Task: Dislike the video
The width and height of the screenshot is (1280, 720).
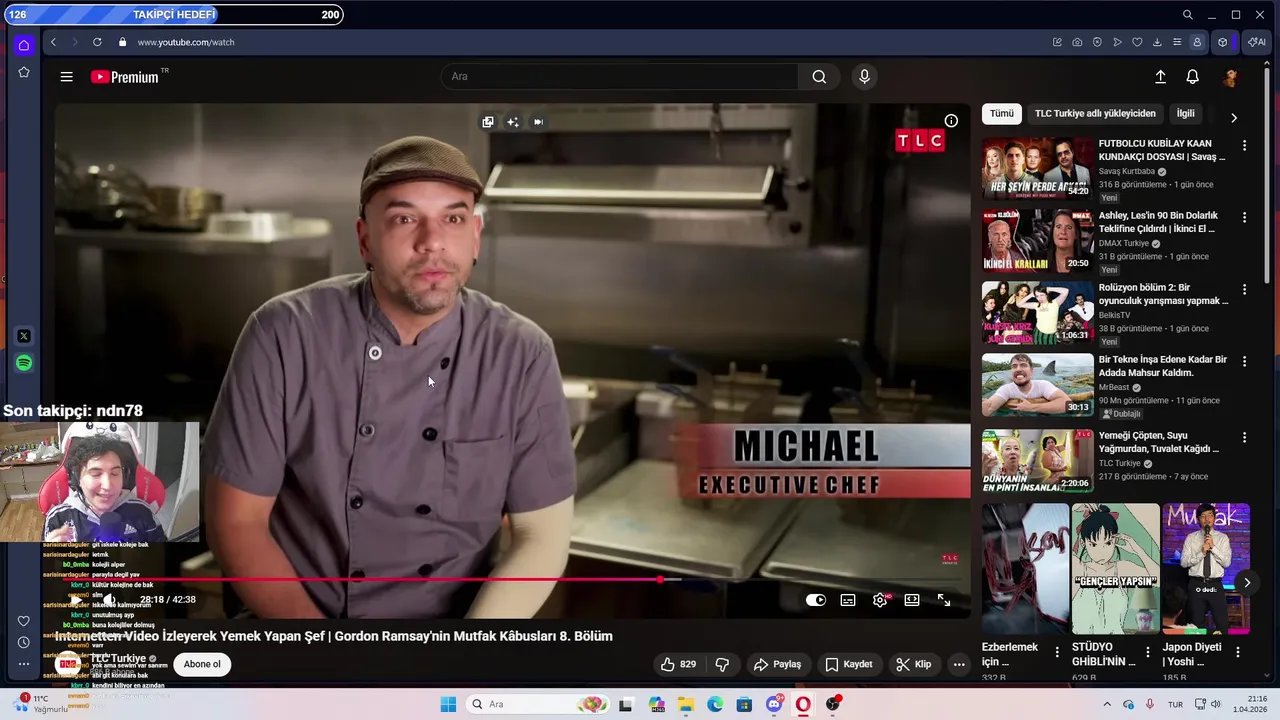Action: [722, 664]
